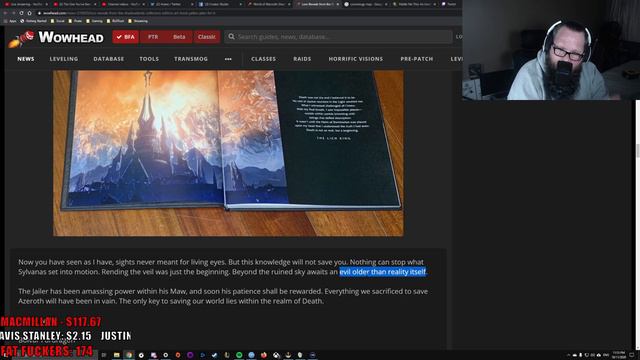Screen dimensions: 640x360
Task: Open the system clock and date
Action: [x=619, y=355]
